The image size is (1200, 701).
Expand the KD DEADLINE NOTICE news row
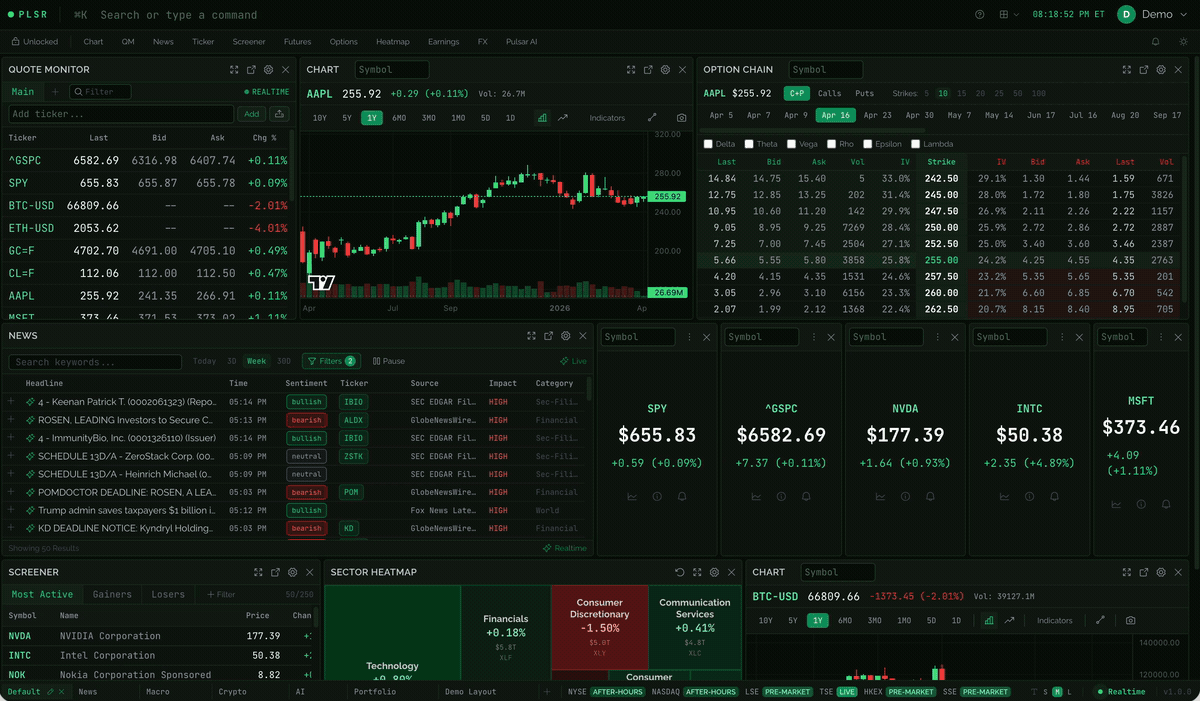pos(11,528)
